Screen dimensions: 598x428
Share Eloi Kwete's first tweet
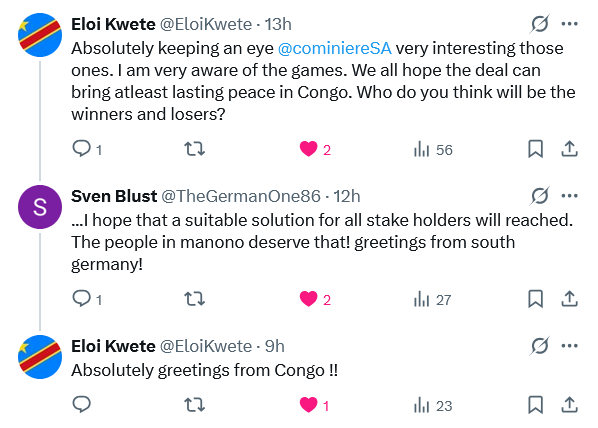pos(569,149)
